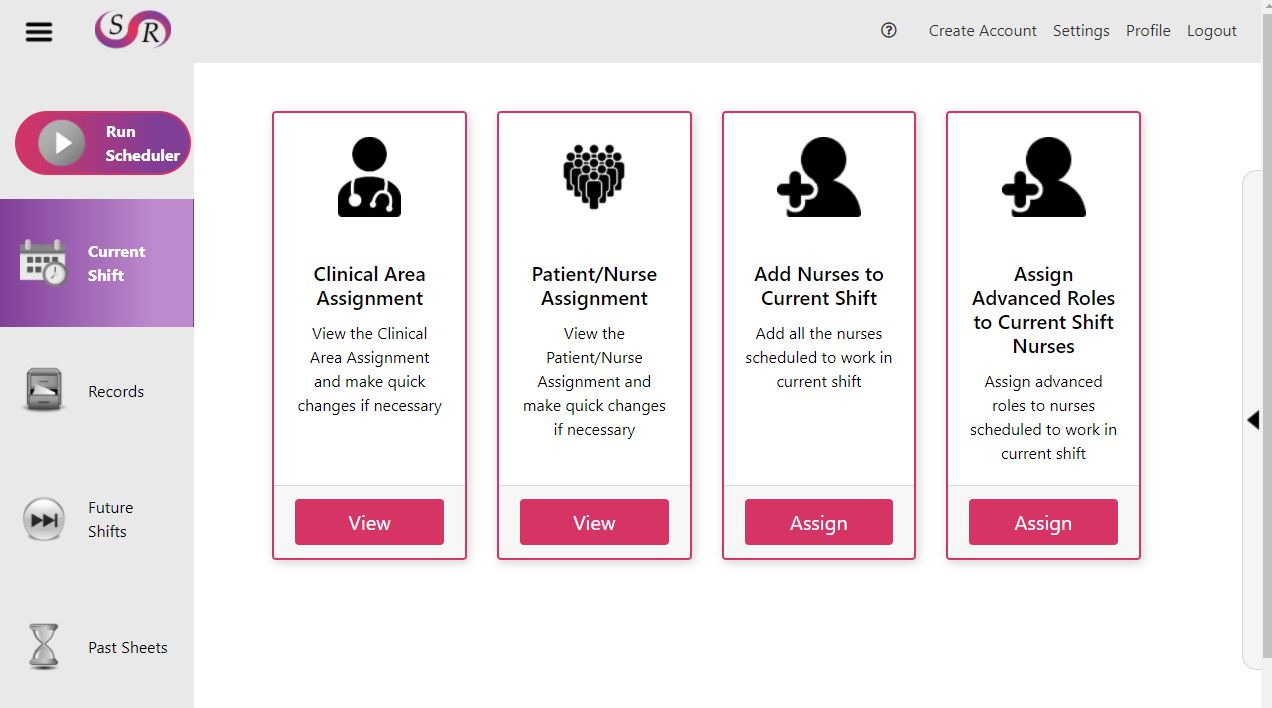Screen dimensions: 1272x708
Task: Click the add-person icon in Assign Advanced Roles card
Action: pos(1043,177)
